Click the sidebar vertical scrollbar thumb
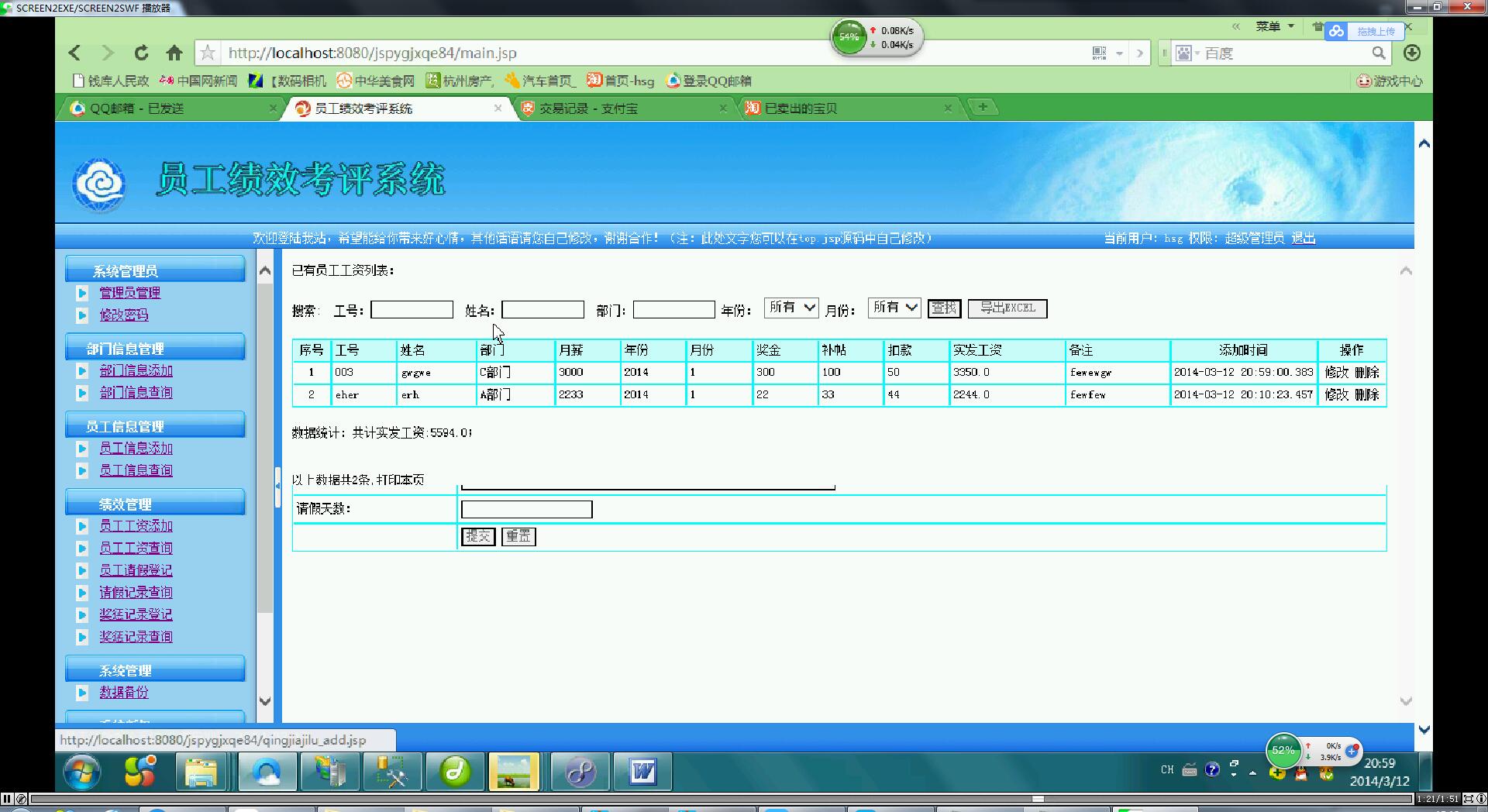 [265, 449]
